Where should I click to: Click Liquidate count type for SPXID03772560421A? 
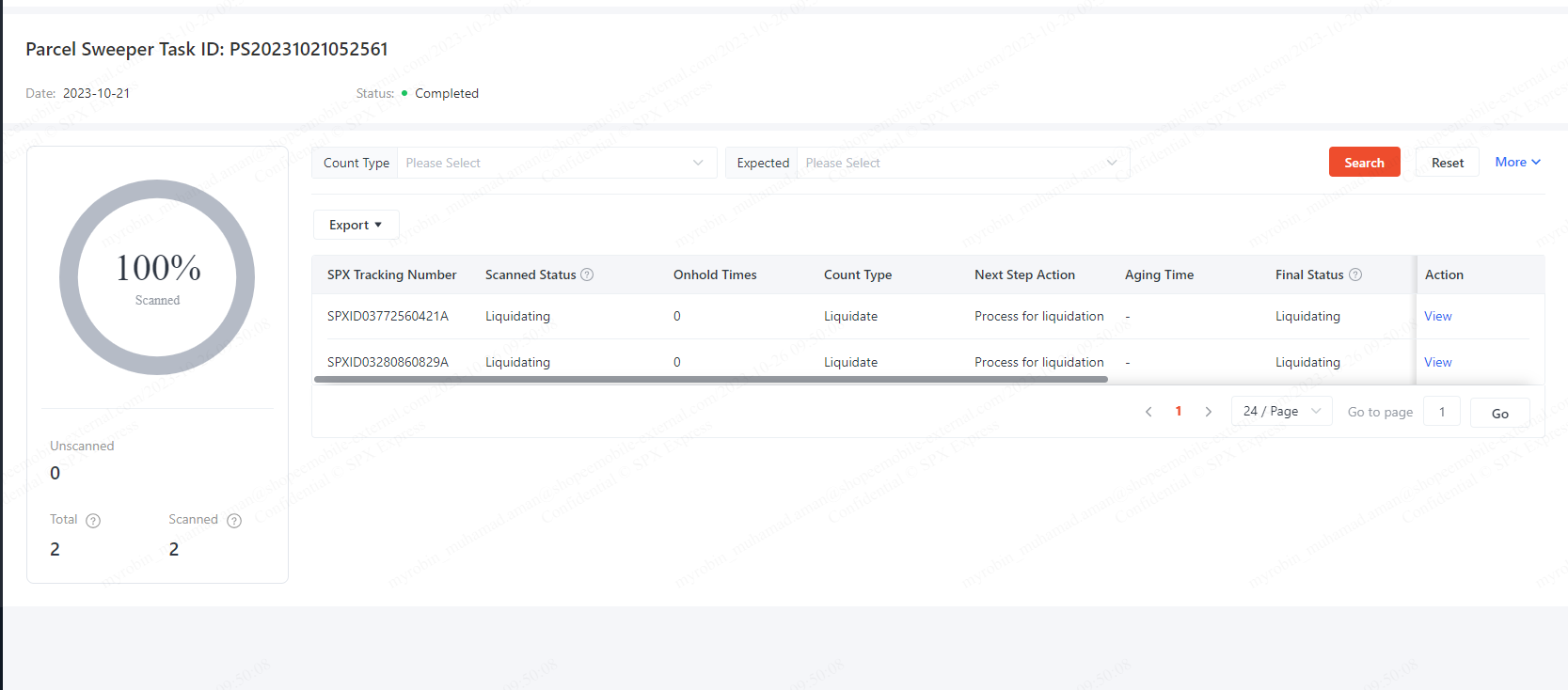click(x=850, y=316)
